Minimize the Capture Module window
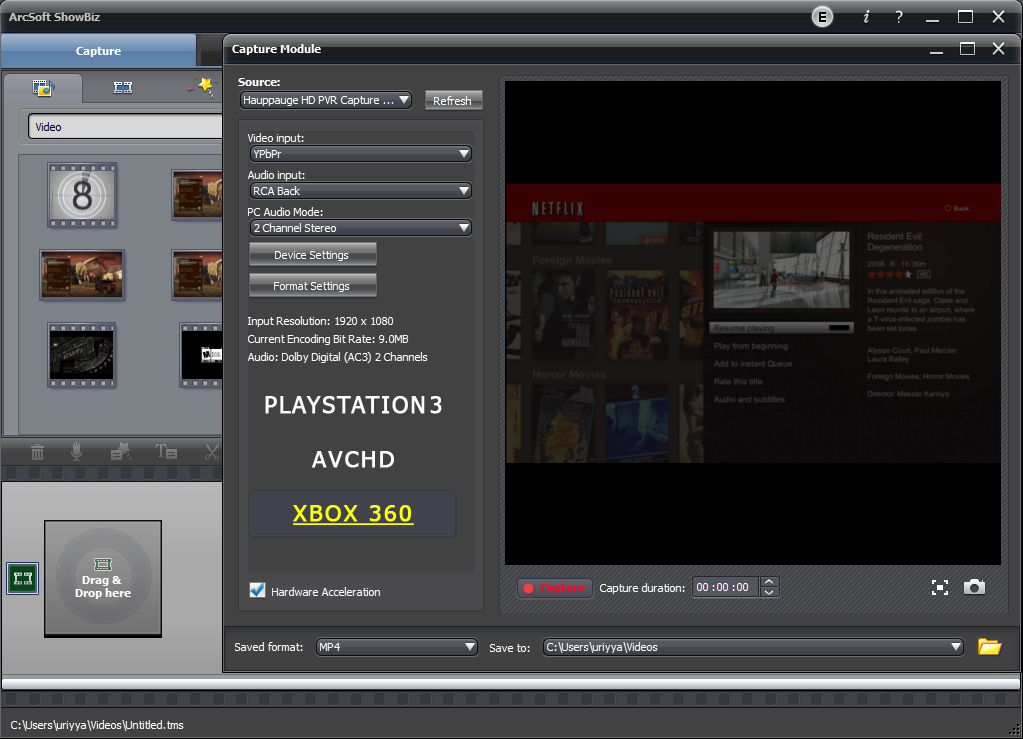This screenshot has width=1023, height=739. (936, 50)
